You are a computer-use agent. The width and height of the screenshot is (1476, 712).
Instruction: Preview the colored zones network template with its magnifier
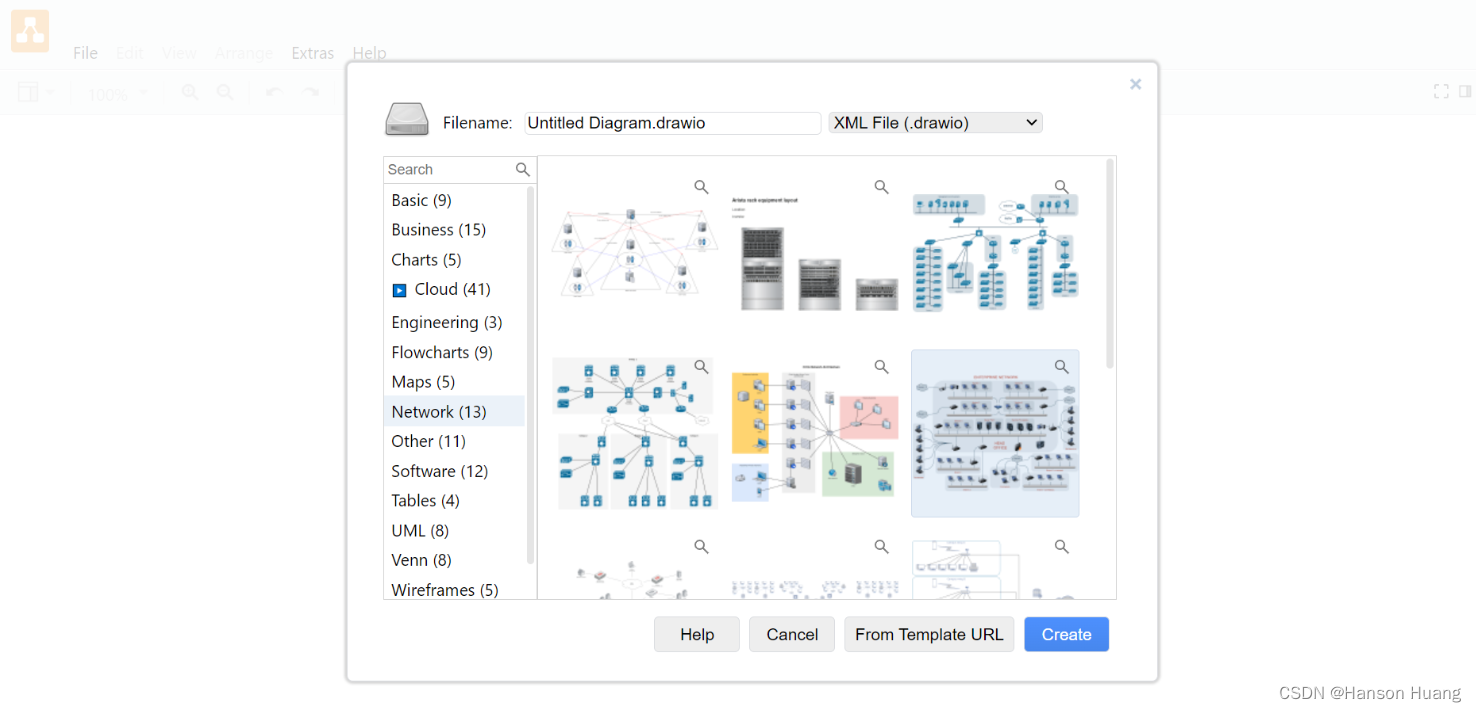[882, 367]
